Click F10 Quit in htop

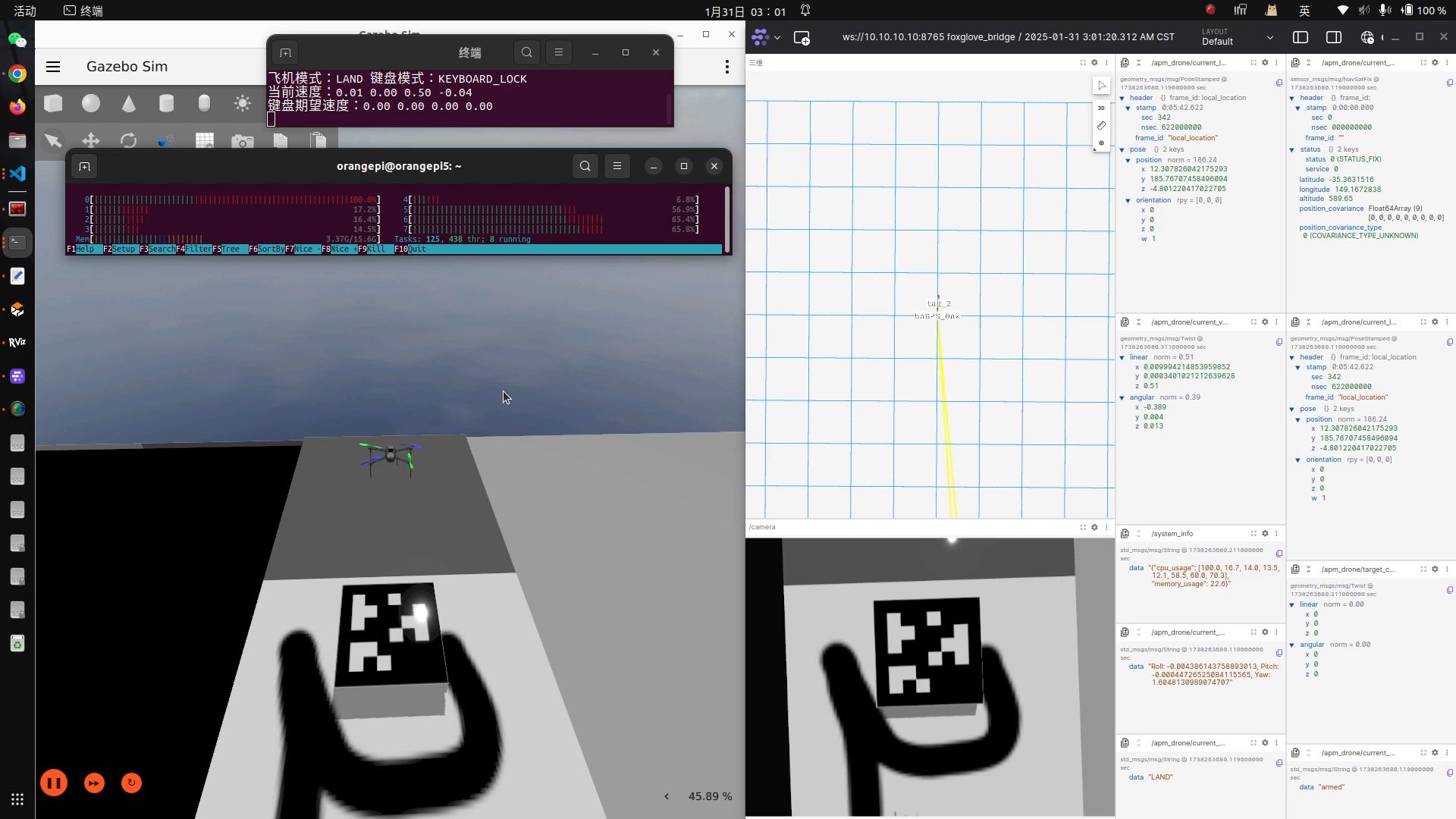[410, 249]
